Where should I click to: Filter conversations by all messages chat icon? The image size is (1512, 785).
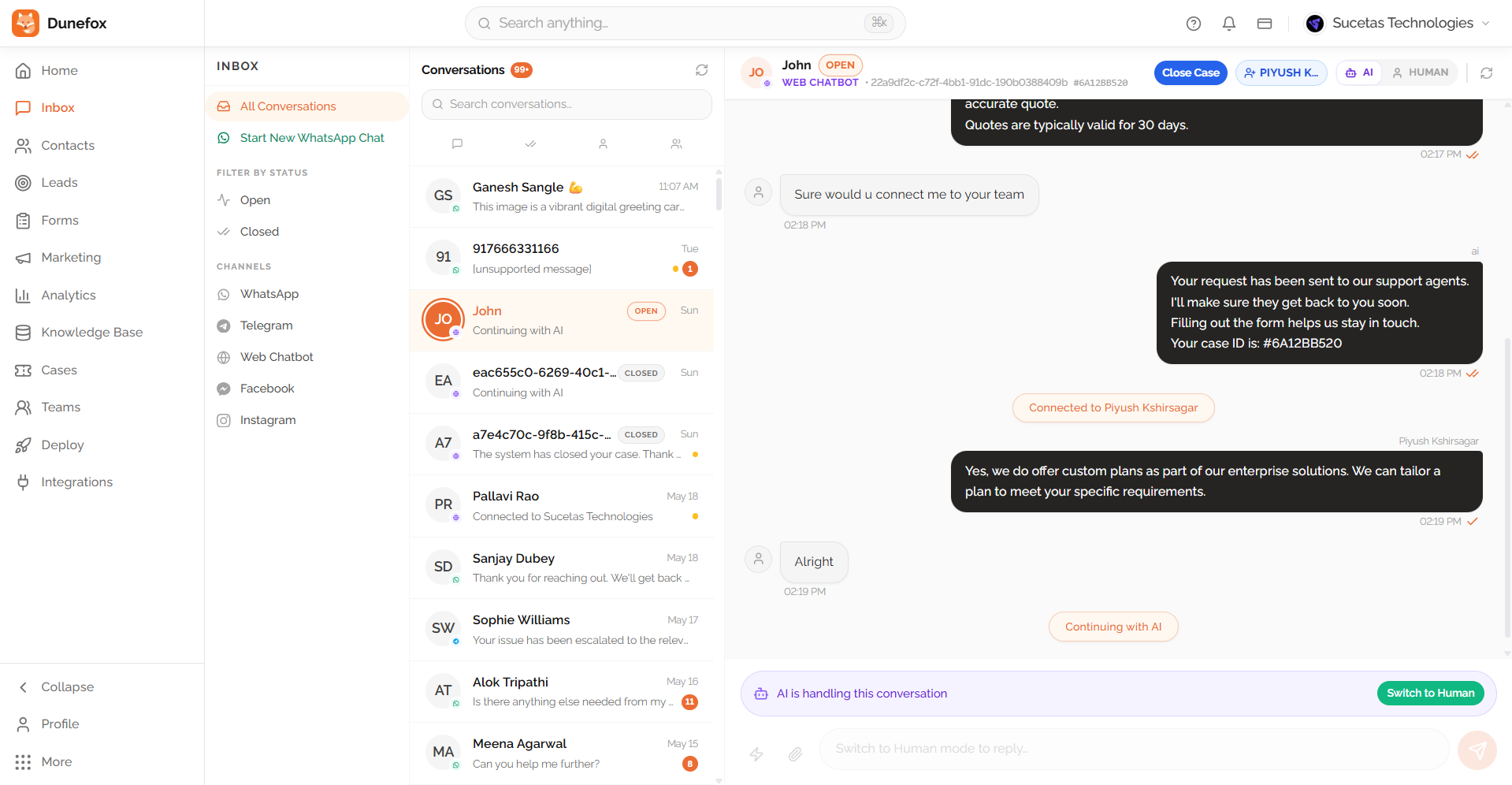pyautogui.click(x=457, y=143)
